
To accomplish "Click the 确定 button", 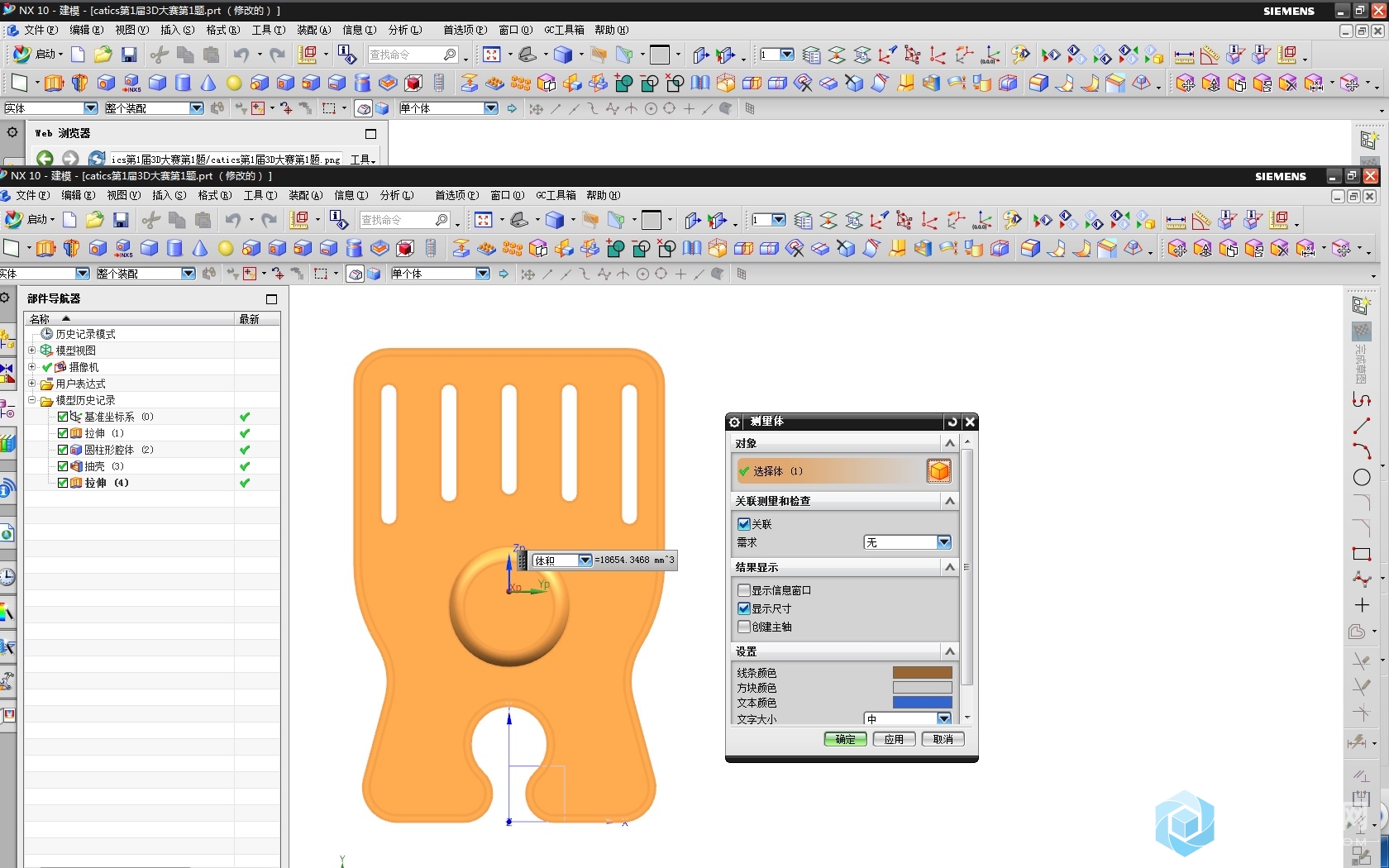I will [x=845, y=739].
